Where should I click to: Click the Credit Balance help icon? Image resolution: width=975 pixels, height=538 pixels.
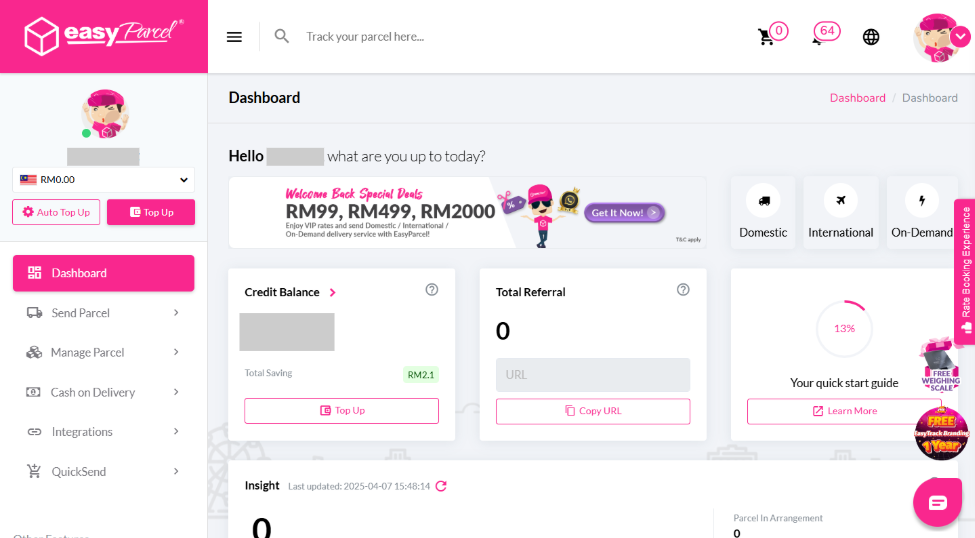click(x=432, y=290)
